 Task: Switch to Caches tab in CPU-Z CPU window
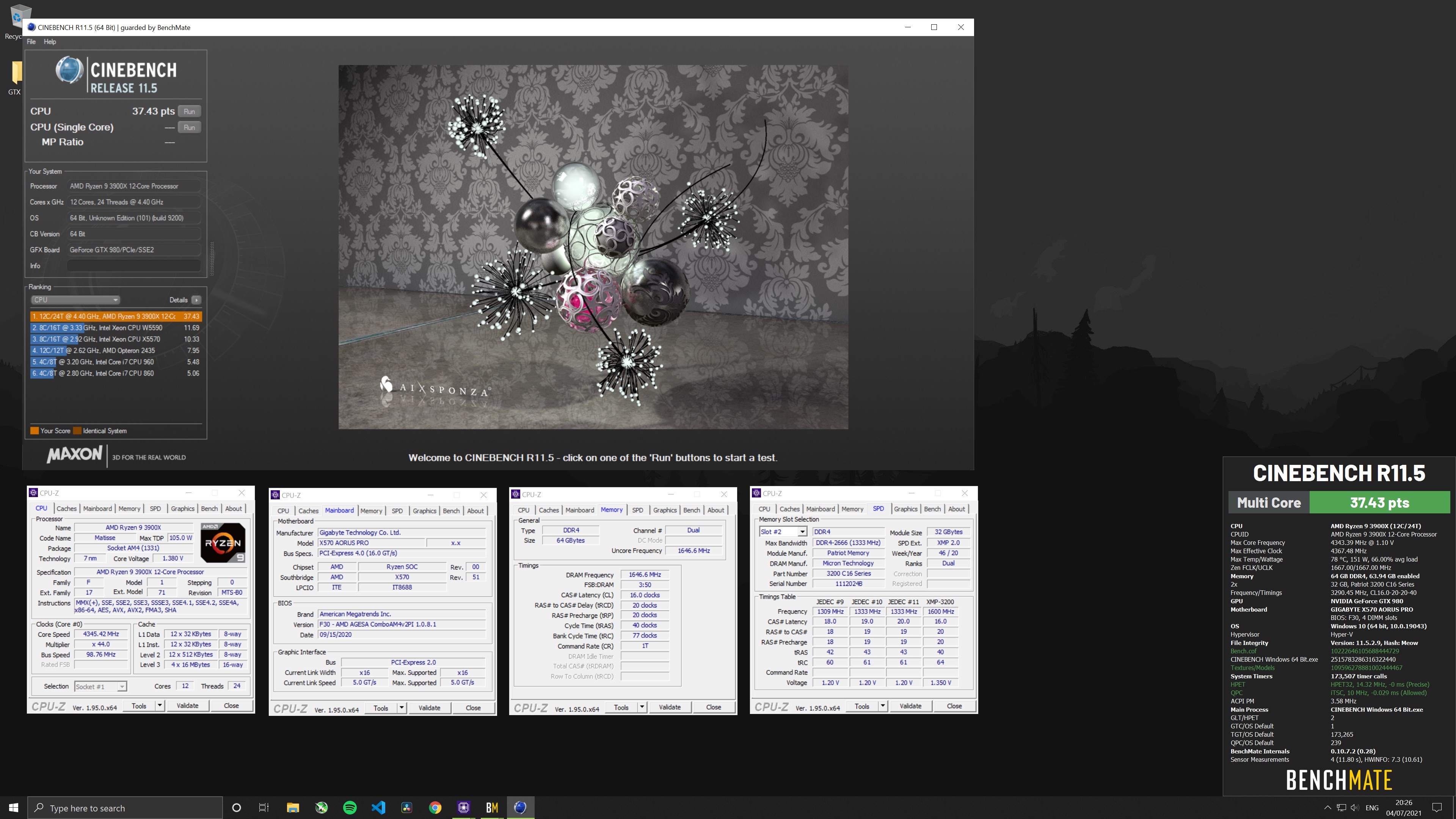coord(66,509)
